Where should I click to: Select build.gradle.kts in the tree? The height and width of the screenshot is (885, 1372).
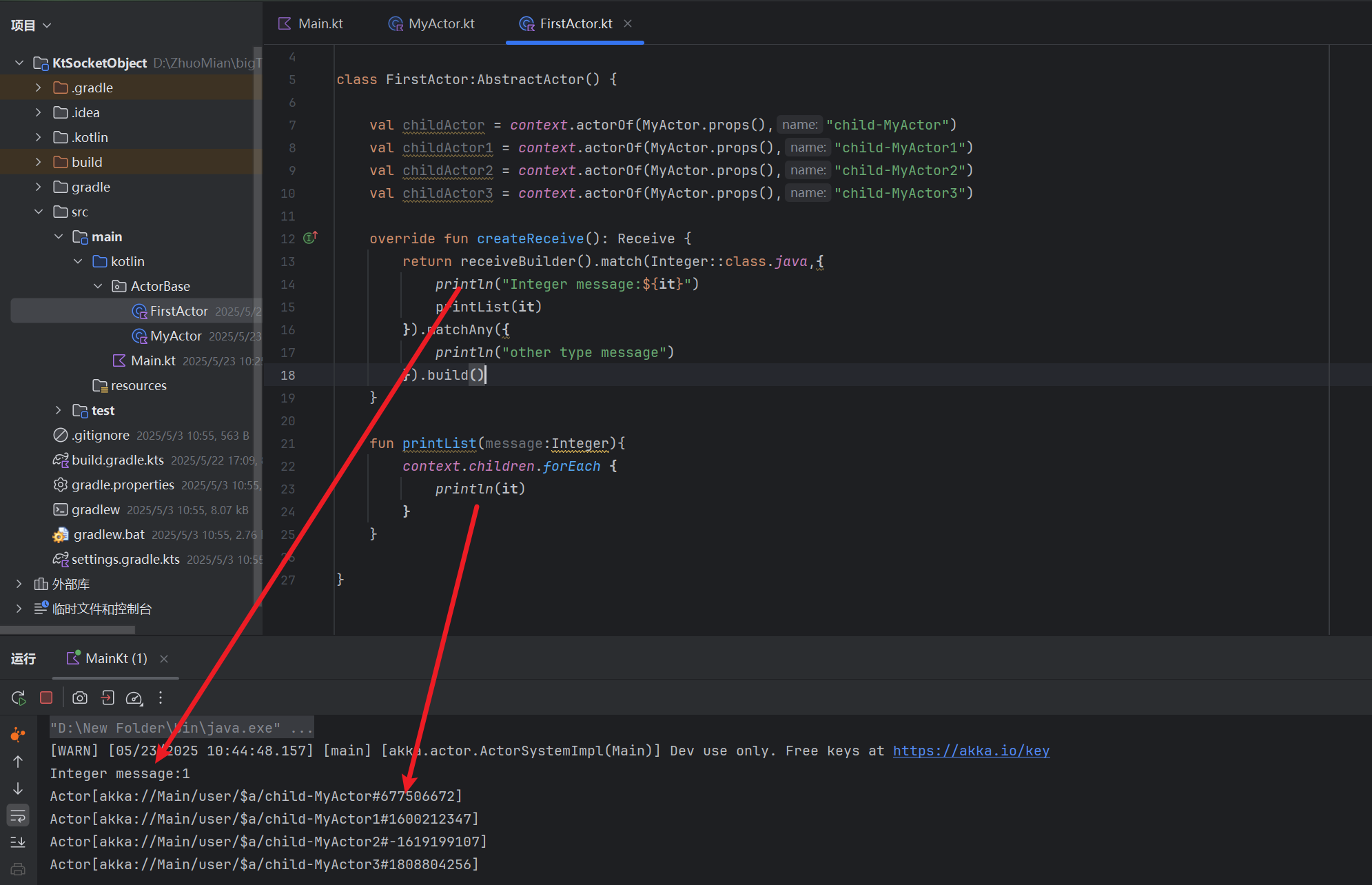[118, 460]
